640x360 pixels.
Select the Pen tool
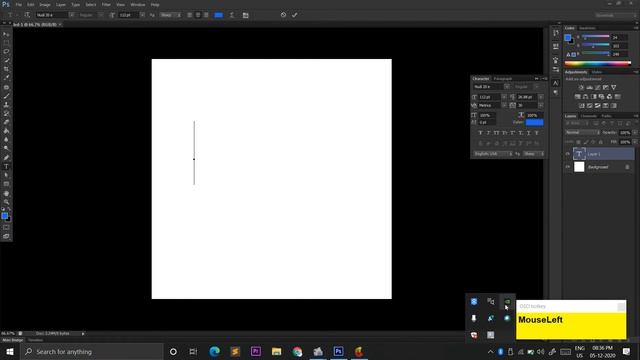coord(6,158)
